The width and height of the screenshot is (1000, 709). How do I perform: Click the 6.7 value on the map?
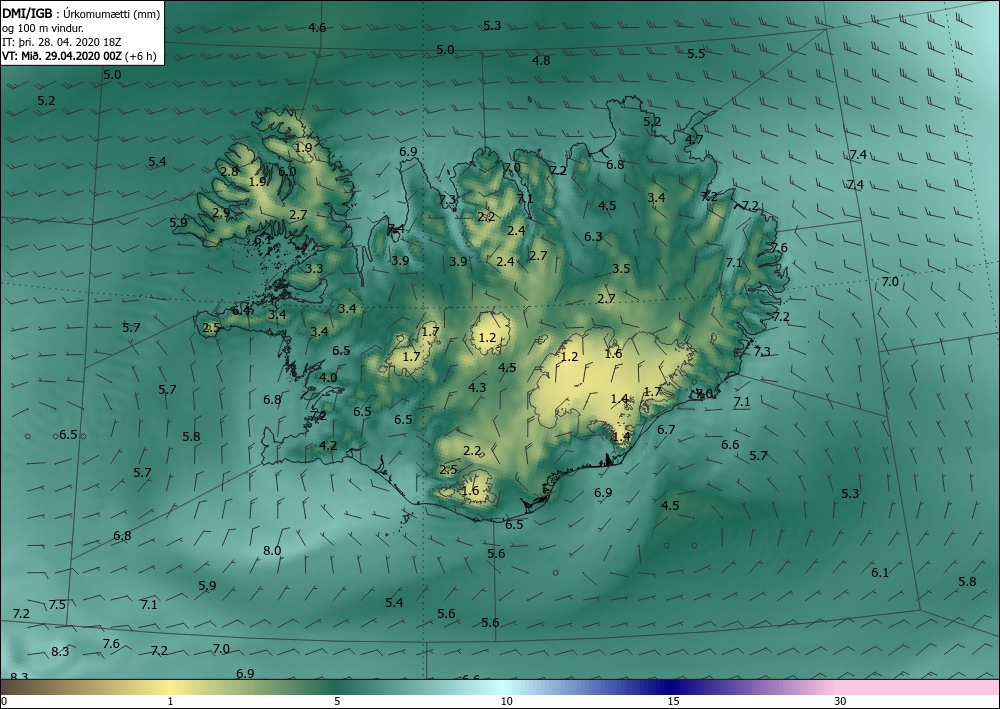[x=666, y=430]
